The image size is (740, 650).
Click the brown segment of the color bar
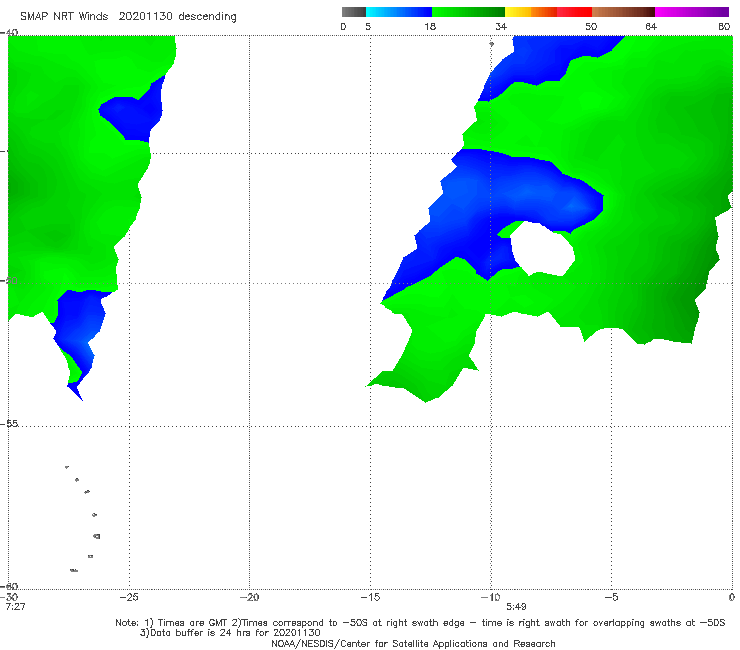623,12
